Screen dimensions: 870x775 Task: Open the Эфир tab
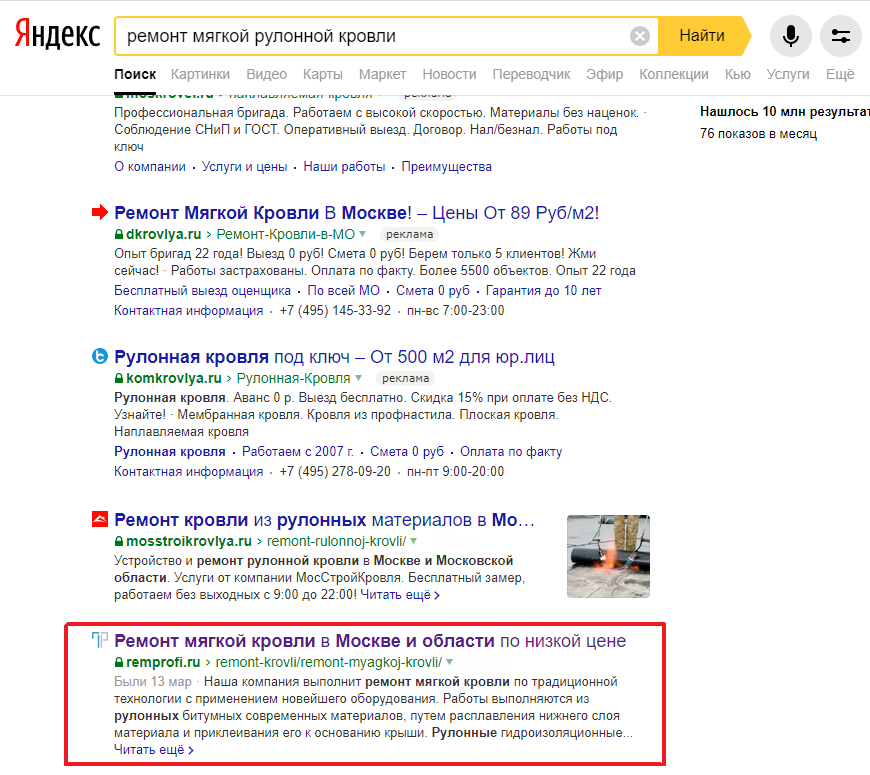[604, 74]
